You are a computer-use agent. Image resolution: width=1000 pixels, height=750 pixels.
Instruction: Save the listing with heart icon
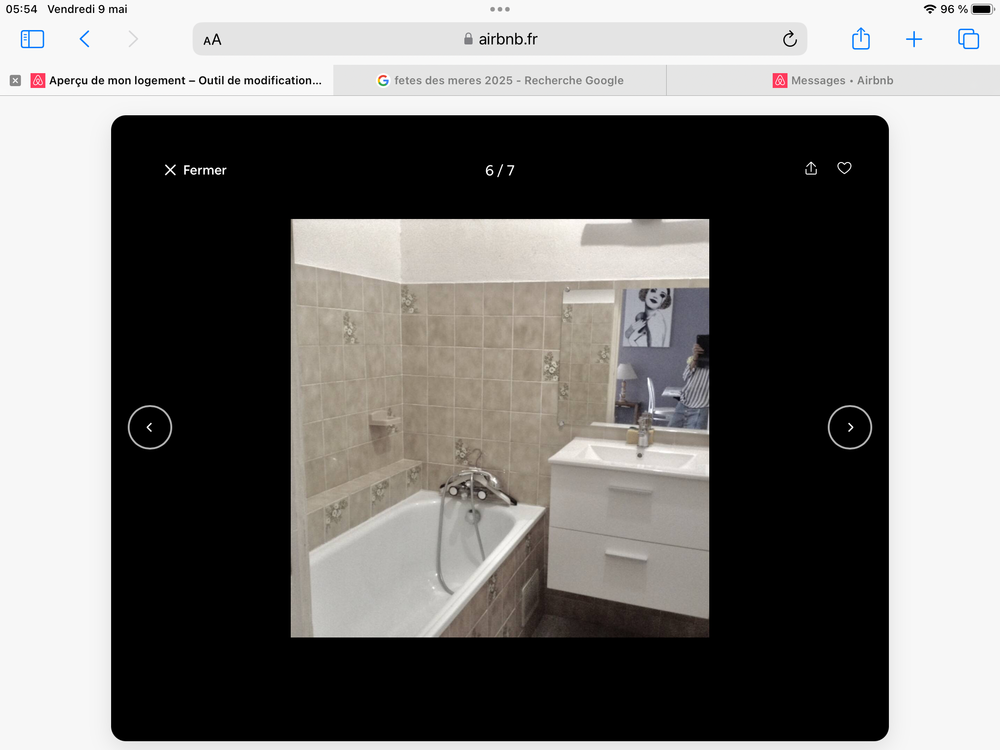(x=844, y=168)
